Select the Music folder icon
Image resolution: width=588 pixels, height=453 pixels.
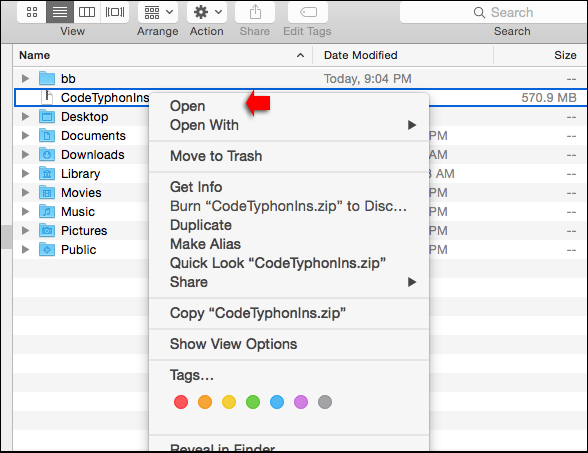pyautogui.click(x=47, y=212)
